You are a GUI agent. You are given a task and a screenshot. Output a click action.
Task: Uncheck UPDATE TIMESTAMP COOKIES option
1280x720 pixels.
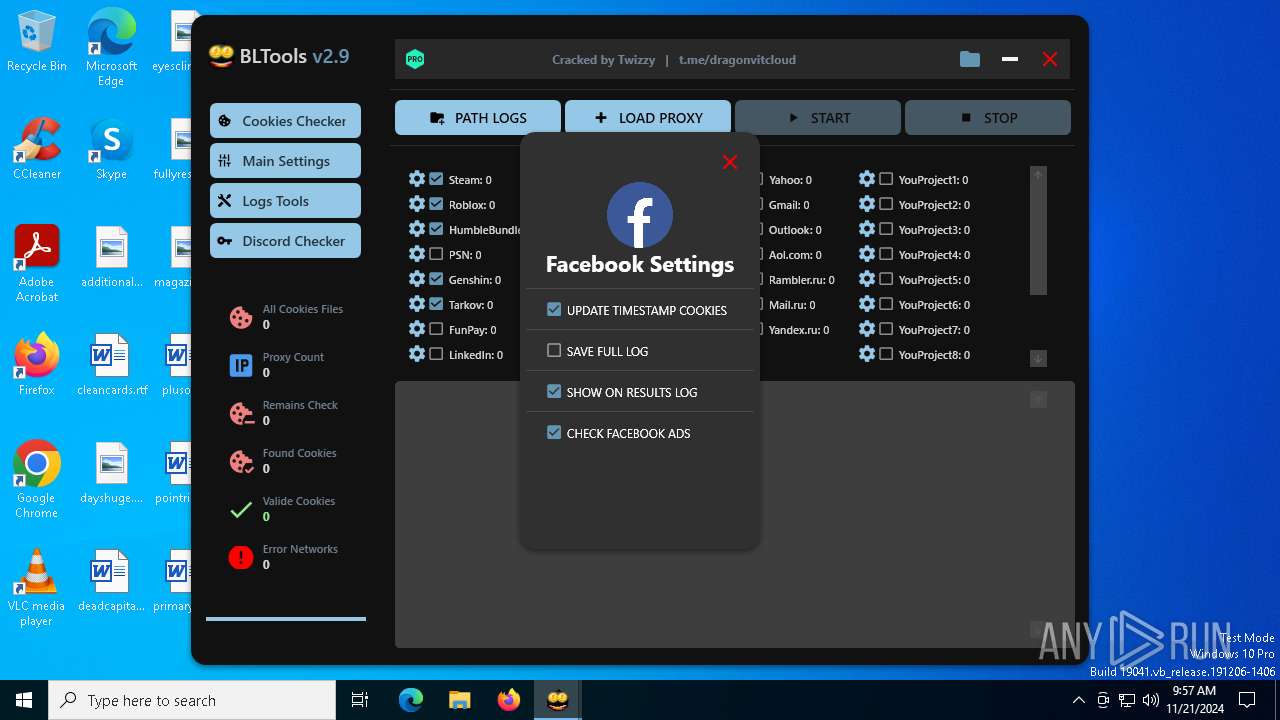tap(554, 310)
